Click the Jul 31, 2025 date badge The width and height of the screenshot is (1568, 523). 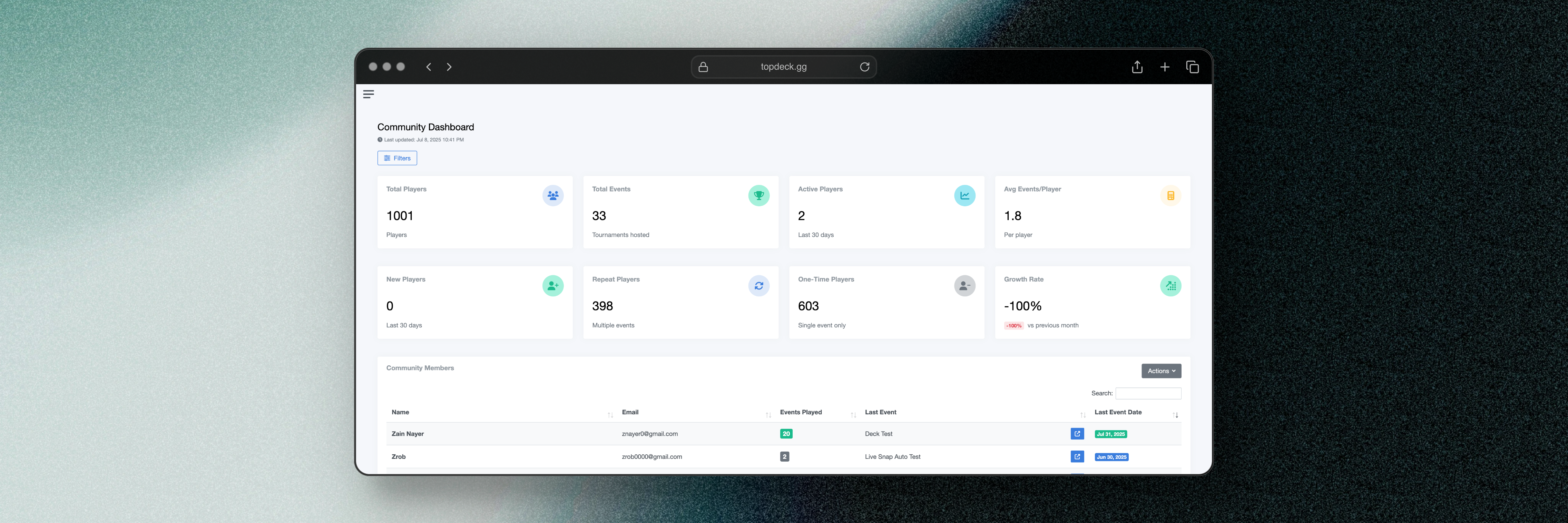pyautogui.click(x=1111, y=434)
